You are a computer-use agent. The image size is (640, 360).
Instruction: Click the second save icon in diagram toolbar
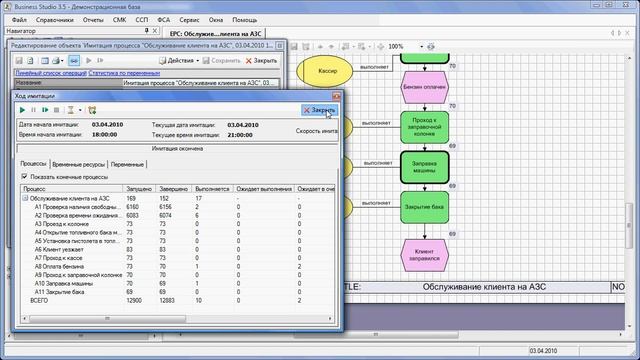pyautogui.click(x=306, y=47)
